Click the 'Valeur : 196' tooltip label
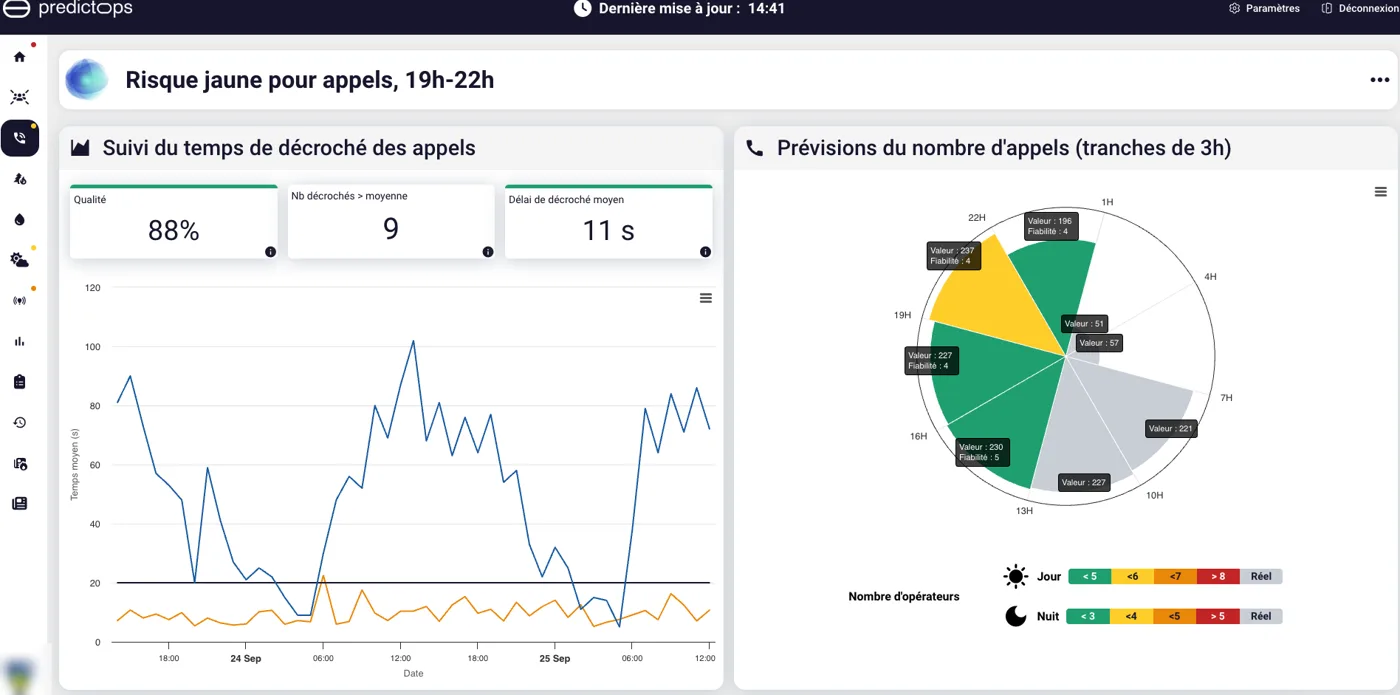The width and height of the screenshot is (1400, 695). [1051, 226]
